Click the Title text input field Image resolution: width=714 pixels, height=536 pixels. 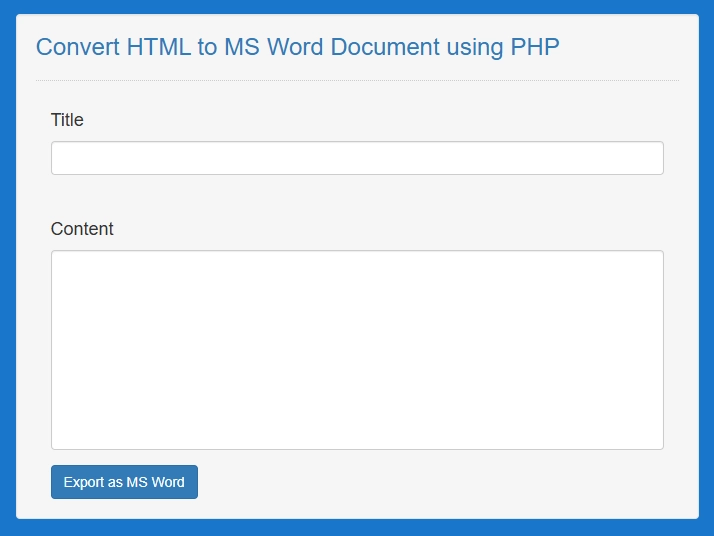tap(357, 158)
